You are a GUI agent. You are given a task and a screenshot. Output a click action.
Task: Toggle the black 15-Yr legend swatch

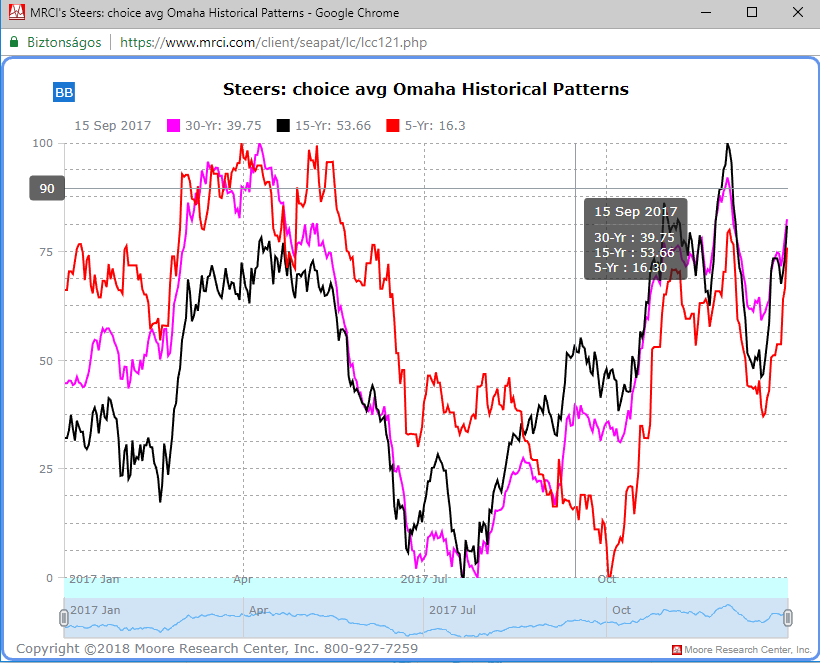coord(283,125)
